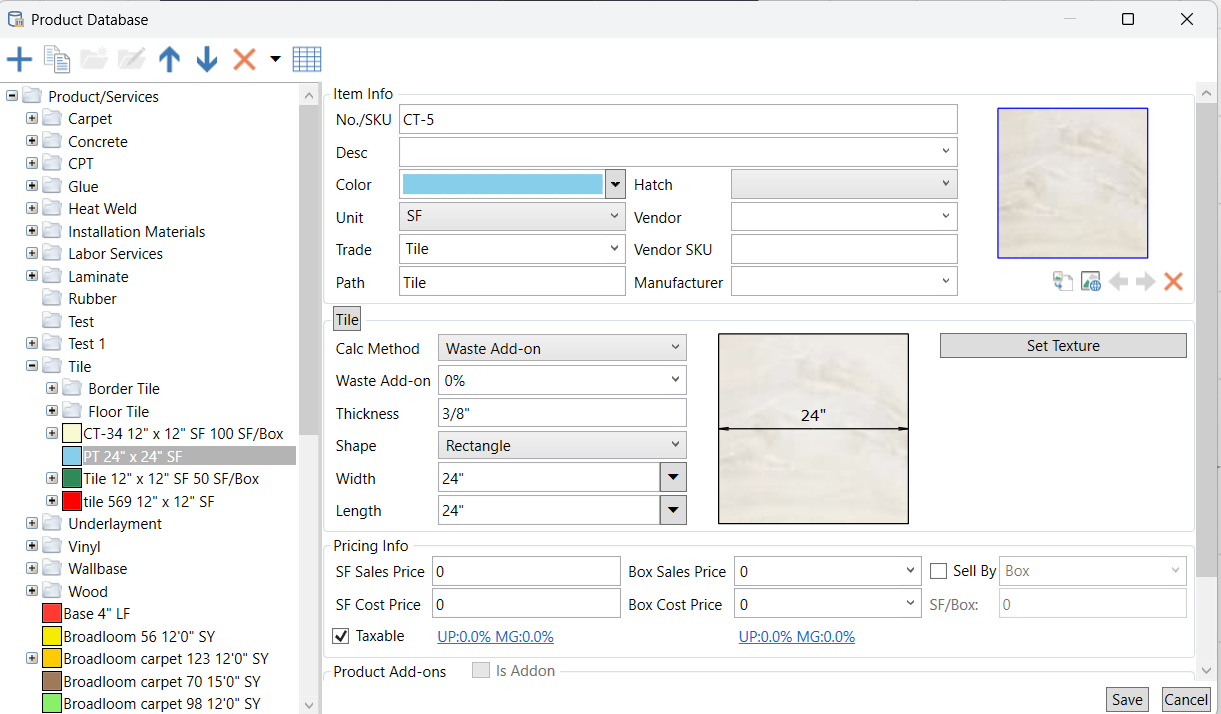Viewport: 1221px width, 714px height.
Task: Open the grid view toolbar icon
Action: [x=306, y=60]
